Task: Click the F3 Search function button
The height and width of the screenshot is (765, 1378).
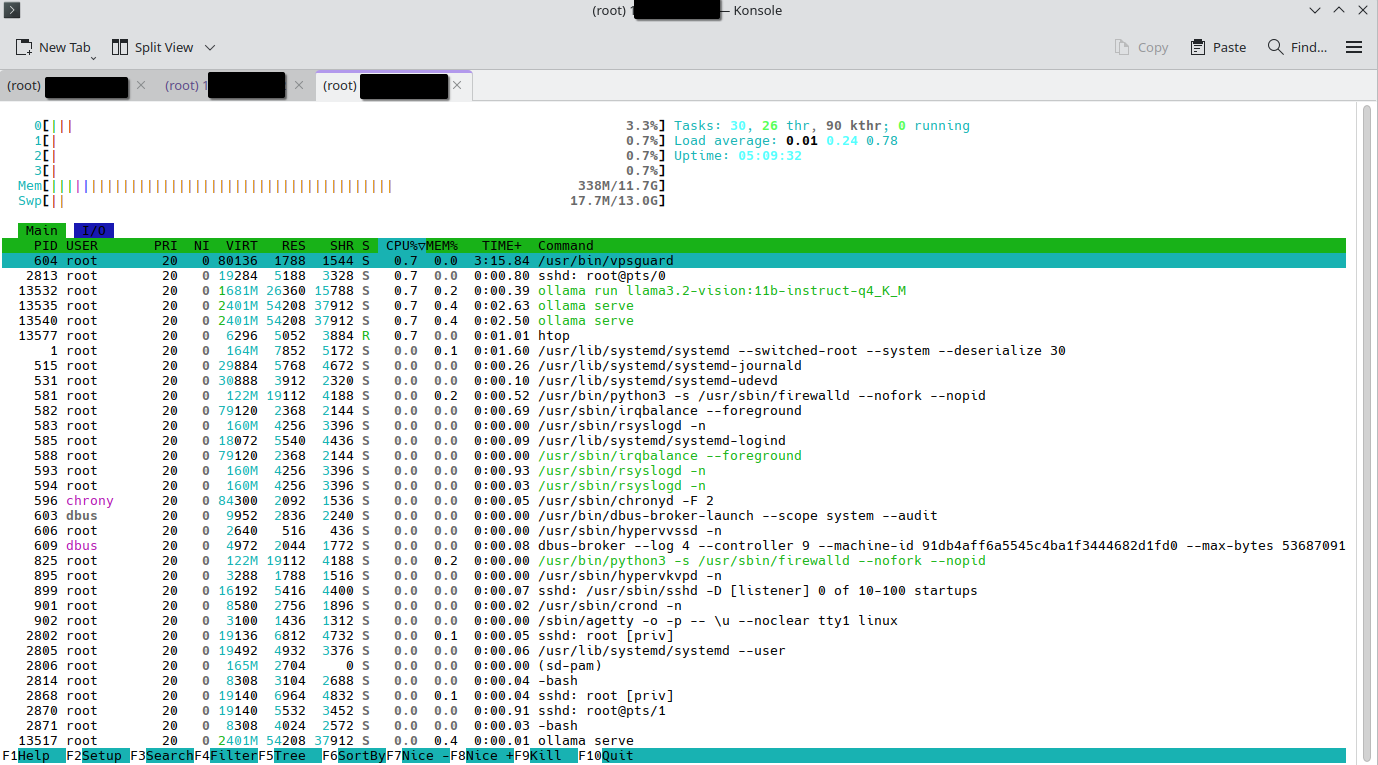Action: 162,756
